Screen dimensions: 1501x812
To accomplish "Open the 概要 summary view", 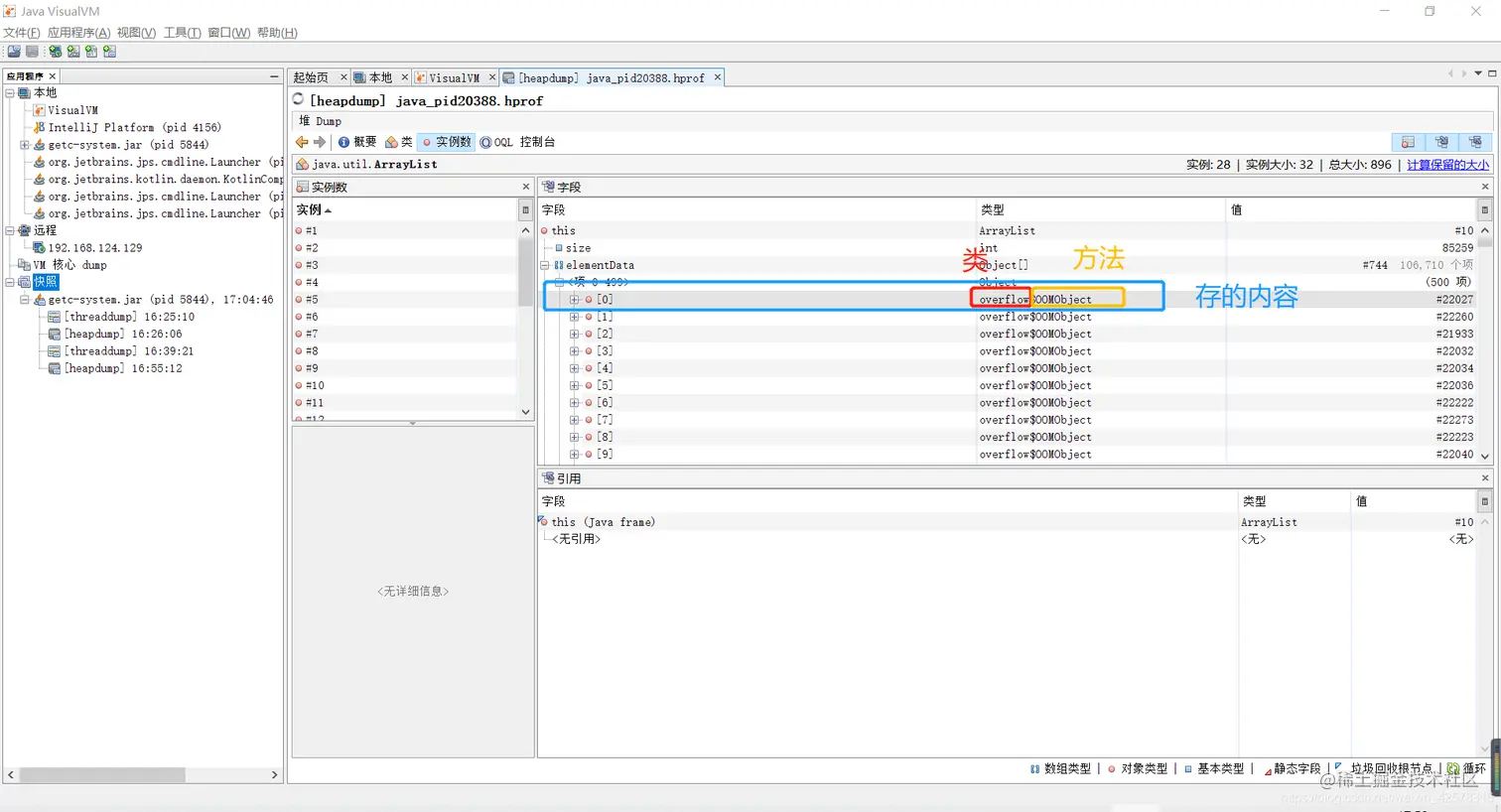I will tap(357, 142).
